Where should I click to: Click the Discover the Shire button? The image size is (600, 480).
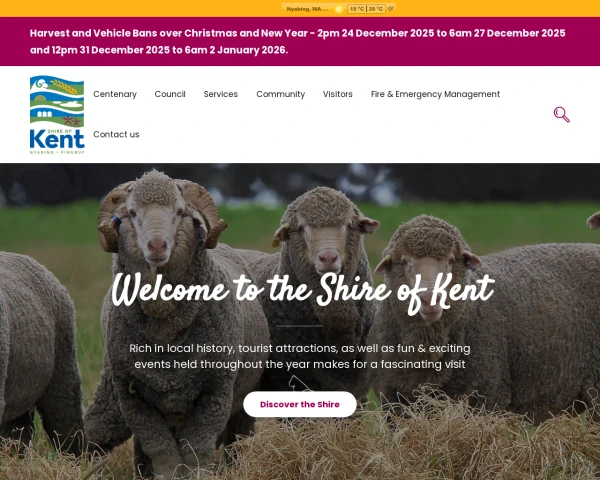coord(300,404)
